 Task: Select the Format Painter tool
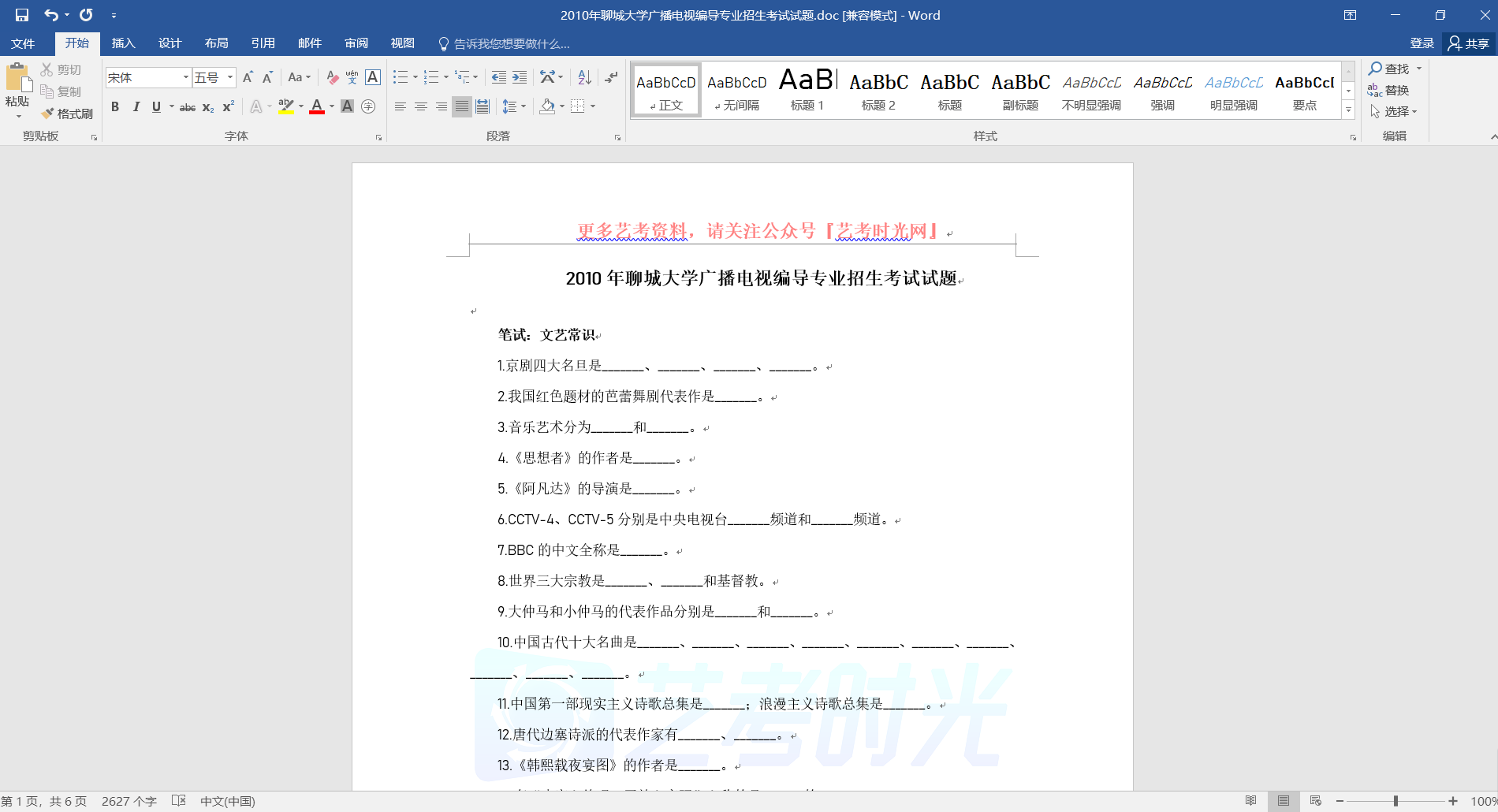click(68, 114)
